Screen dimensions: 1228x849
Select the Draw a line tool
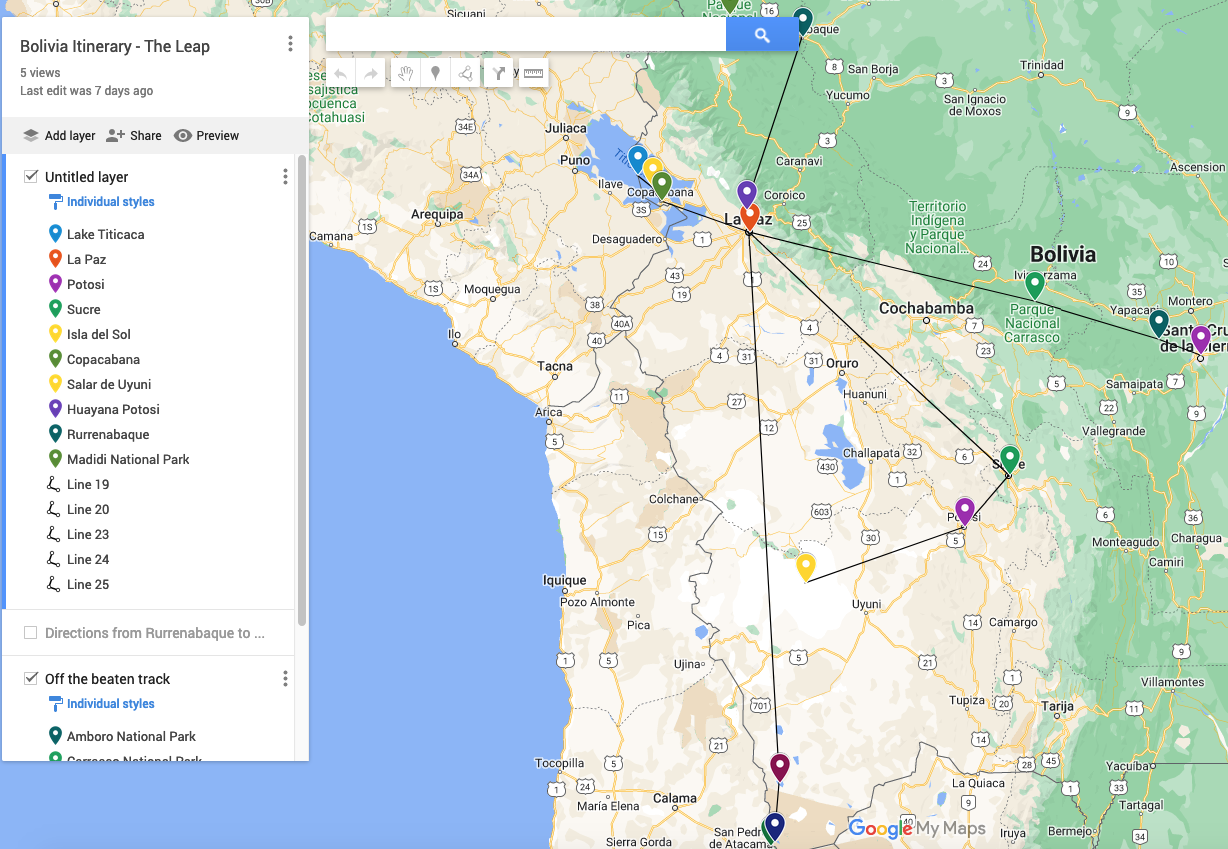click(465, 73)
